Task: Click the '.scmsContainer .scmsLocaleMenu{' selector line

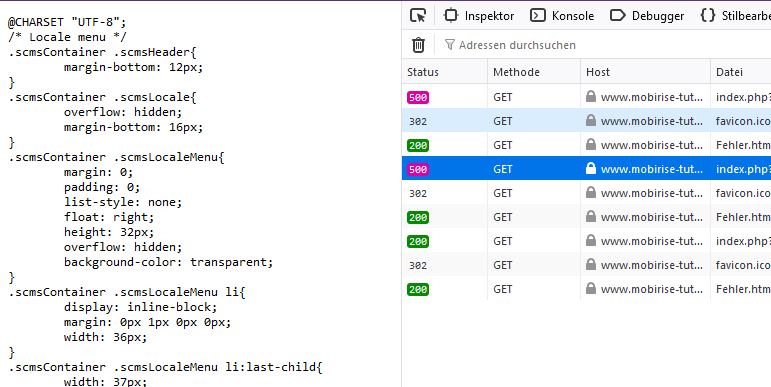Action: [x=116, y=157]
